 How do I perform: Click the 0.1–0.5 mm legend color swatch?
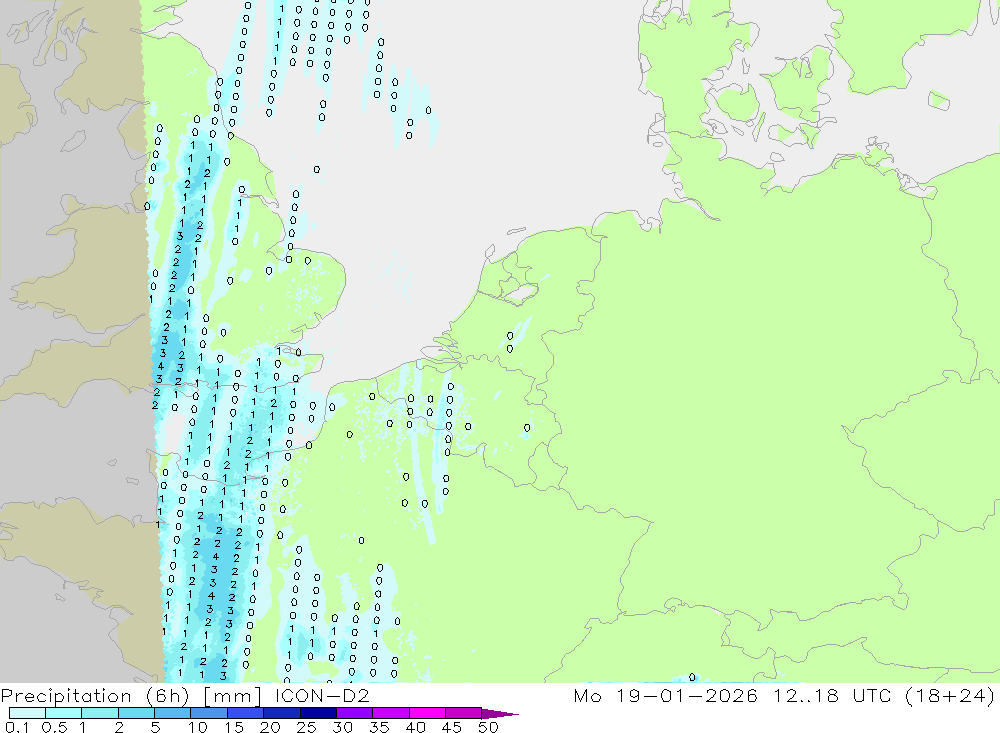pyautogui.click(x=27, y=713)
